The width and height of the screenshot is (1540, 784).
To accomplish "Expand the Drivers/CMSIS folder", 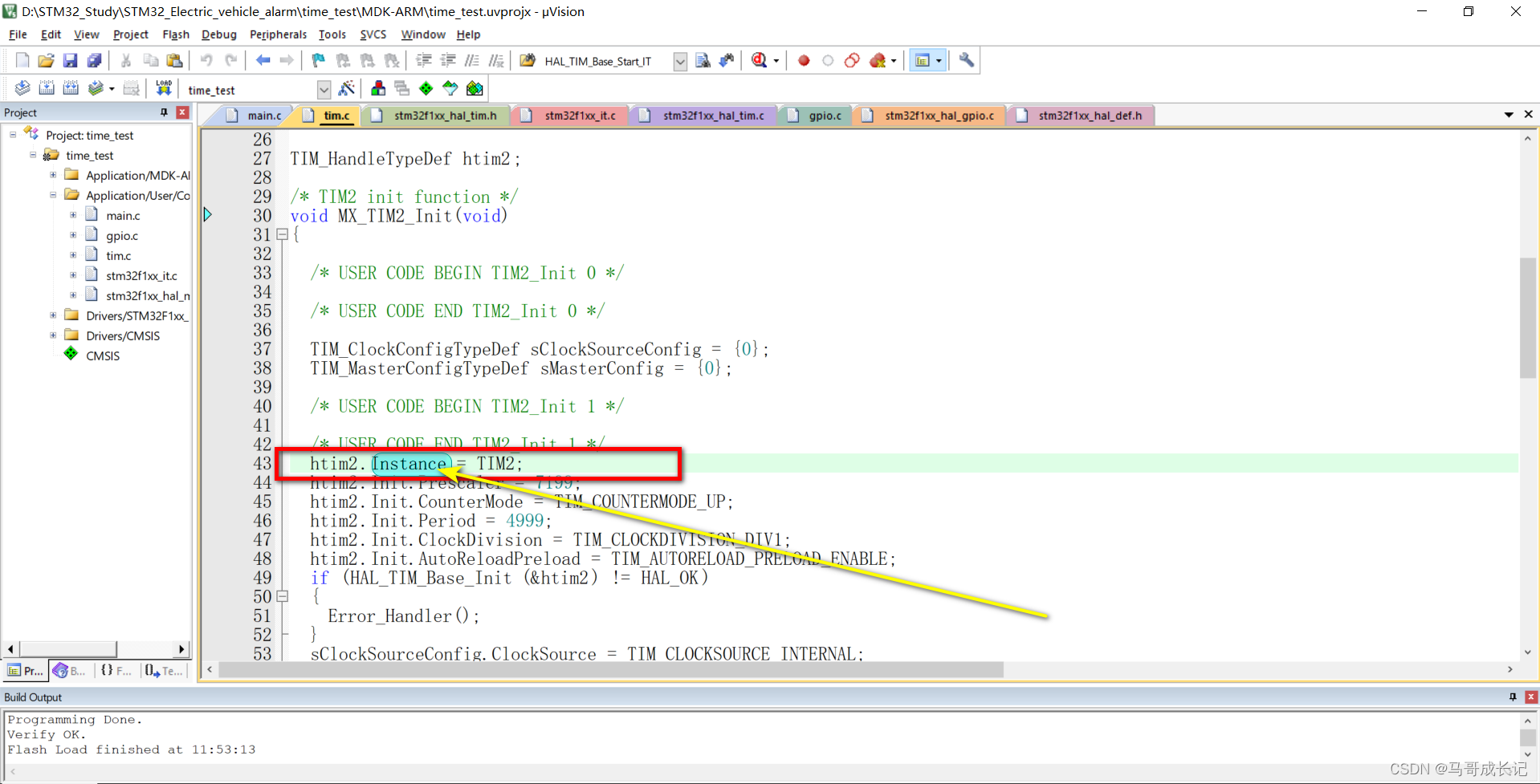I will tap(53, 335).
